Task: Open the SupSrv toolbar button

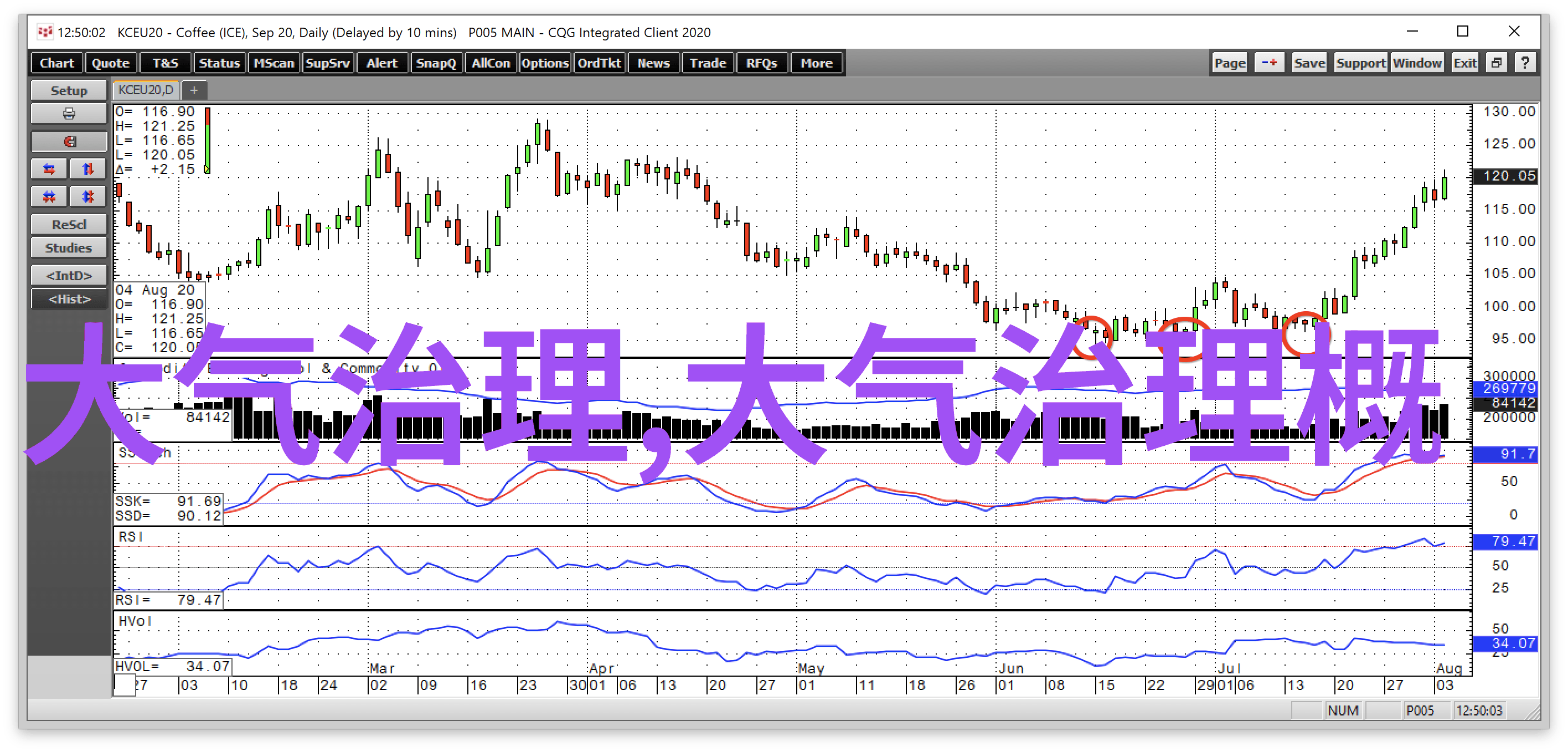Action: point(327,63)
